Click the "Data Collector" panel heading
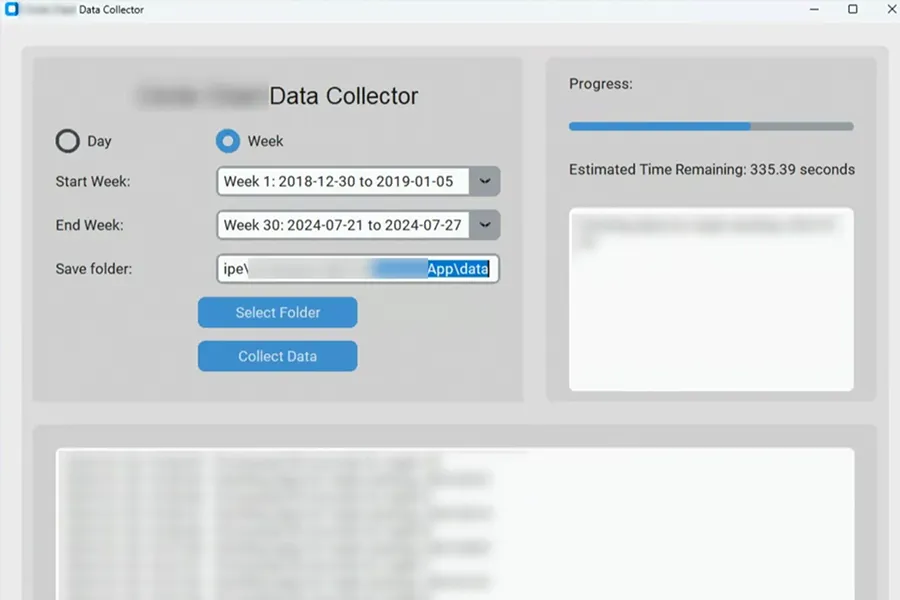Viewport: 900px width, 600px height. [x=343, y=96]
